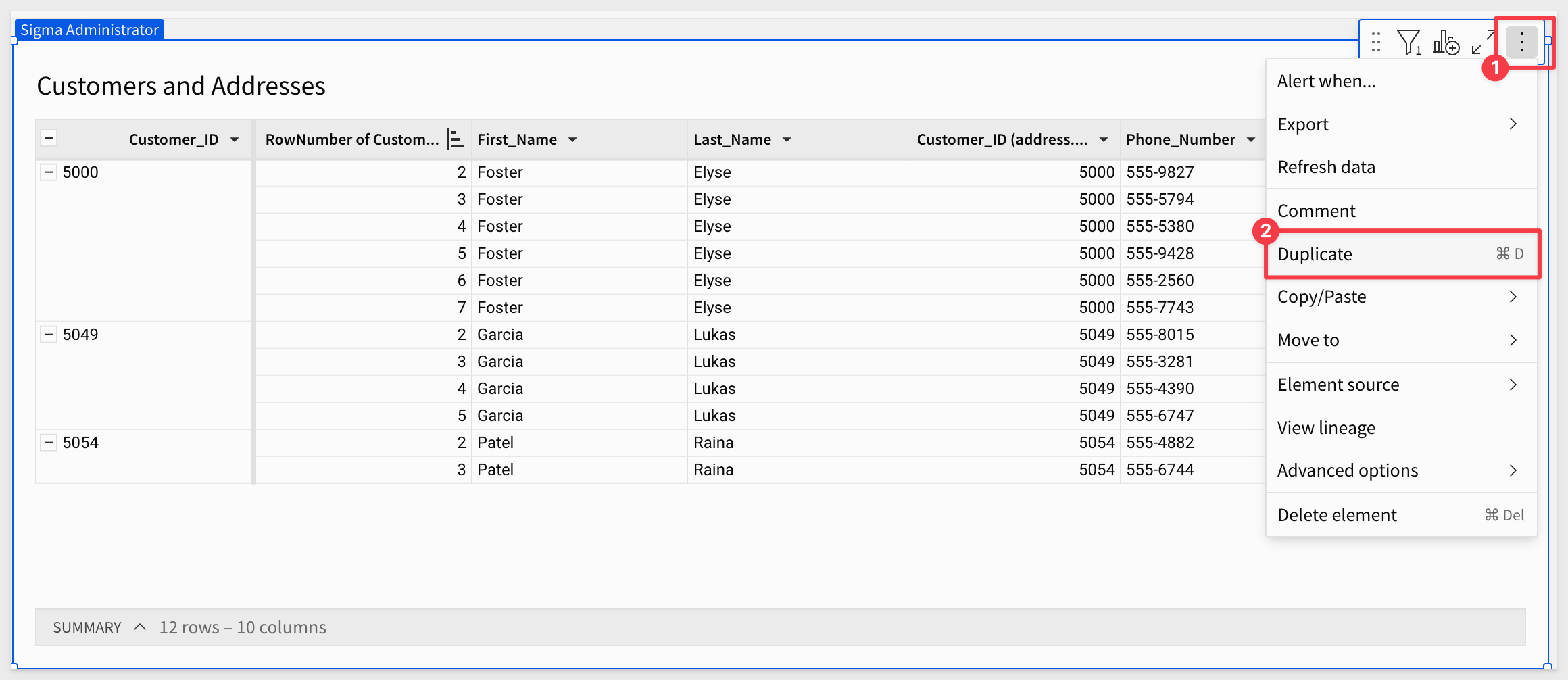Click the sort icon on RowNumber column

coord(456,139)
